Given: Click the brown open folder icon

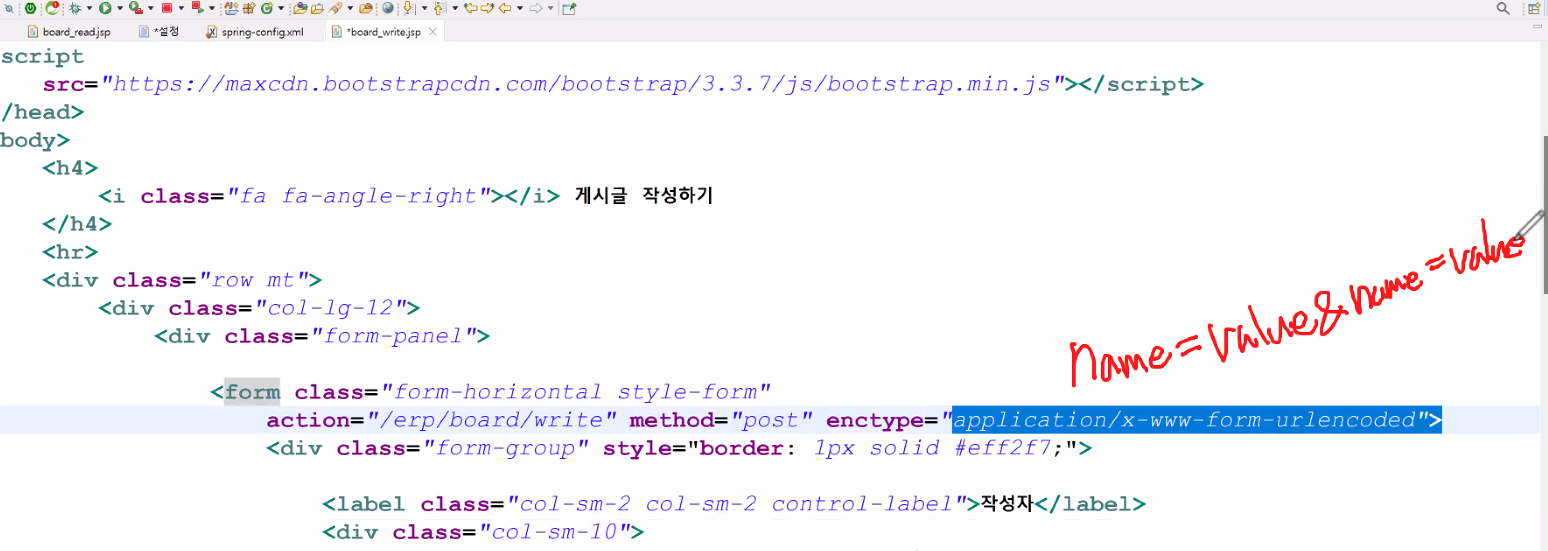Looking at the screenshot, I should (365, 8).
